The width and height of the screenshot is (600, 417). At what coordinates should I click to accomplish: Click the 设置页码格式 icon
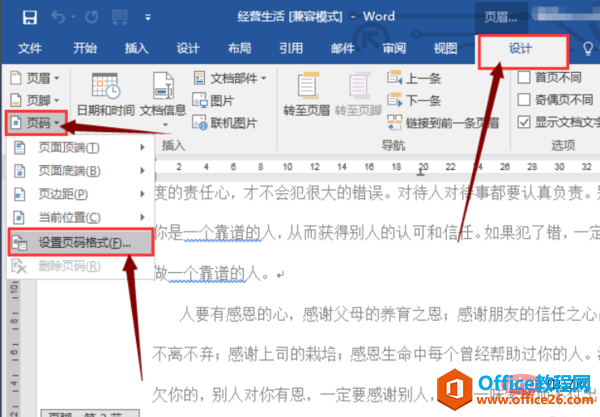(x=19, y=243)
